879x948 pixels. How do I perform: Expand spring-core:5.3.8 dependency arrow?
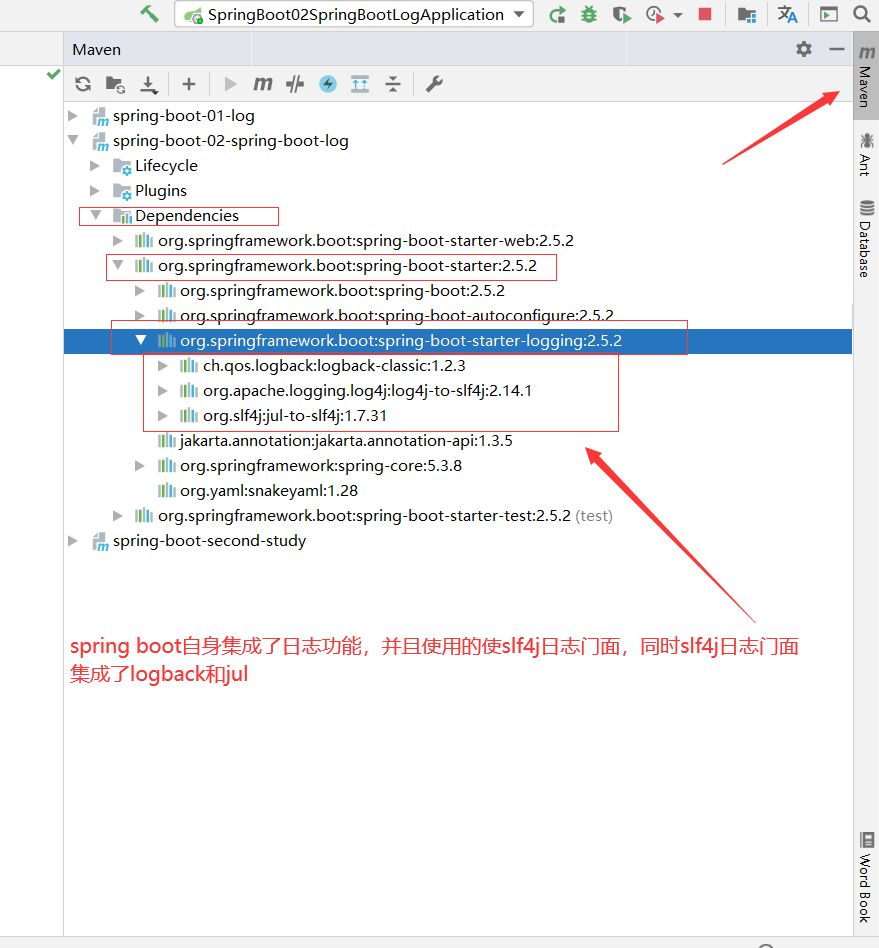pos(140,466)
